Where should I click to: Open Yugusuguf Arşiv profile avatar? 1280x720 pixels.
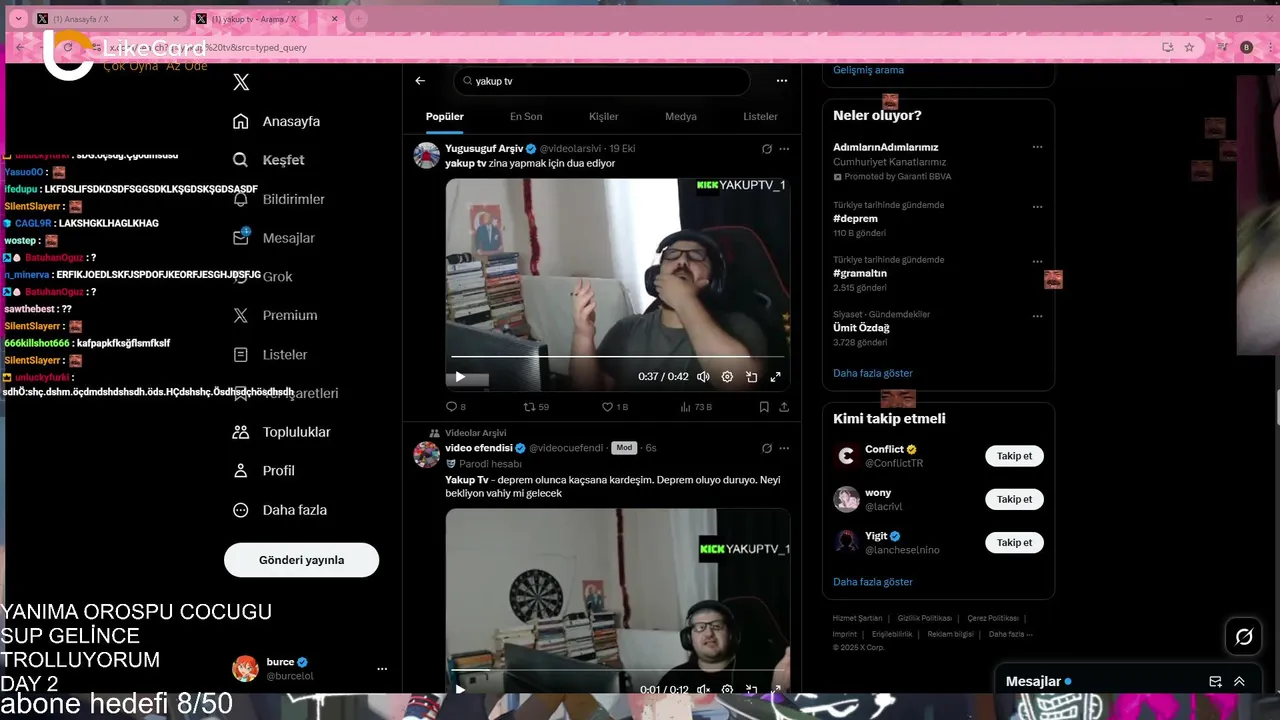(427, 155)
